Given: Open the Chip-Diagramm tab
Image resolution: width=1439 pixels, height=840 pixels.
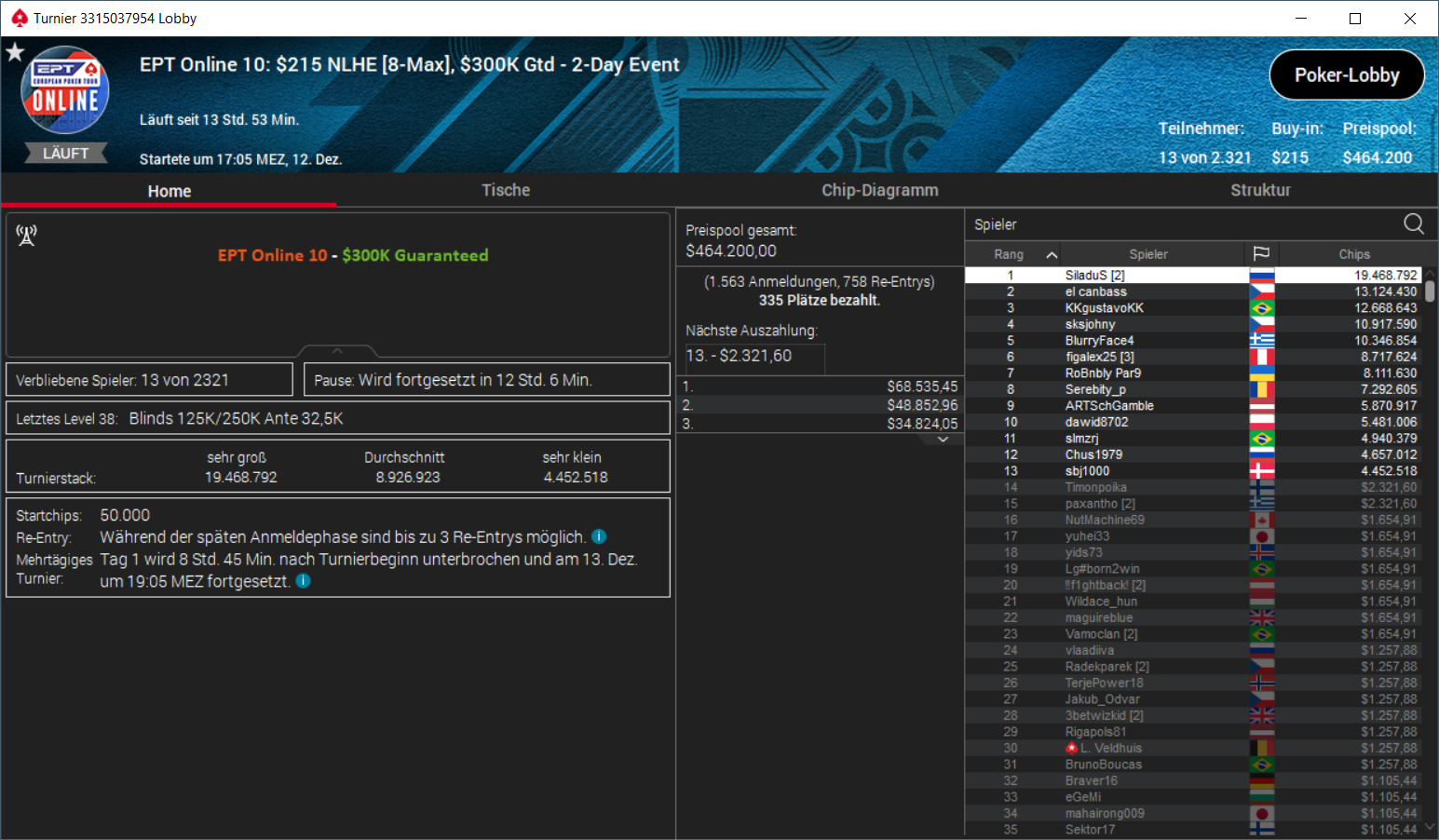Looking at the screenshot, I should tap(879, 190).
